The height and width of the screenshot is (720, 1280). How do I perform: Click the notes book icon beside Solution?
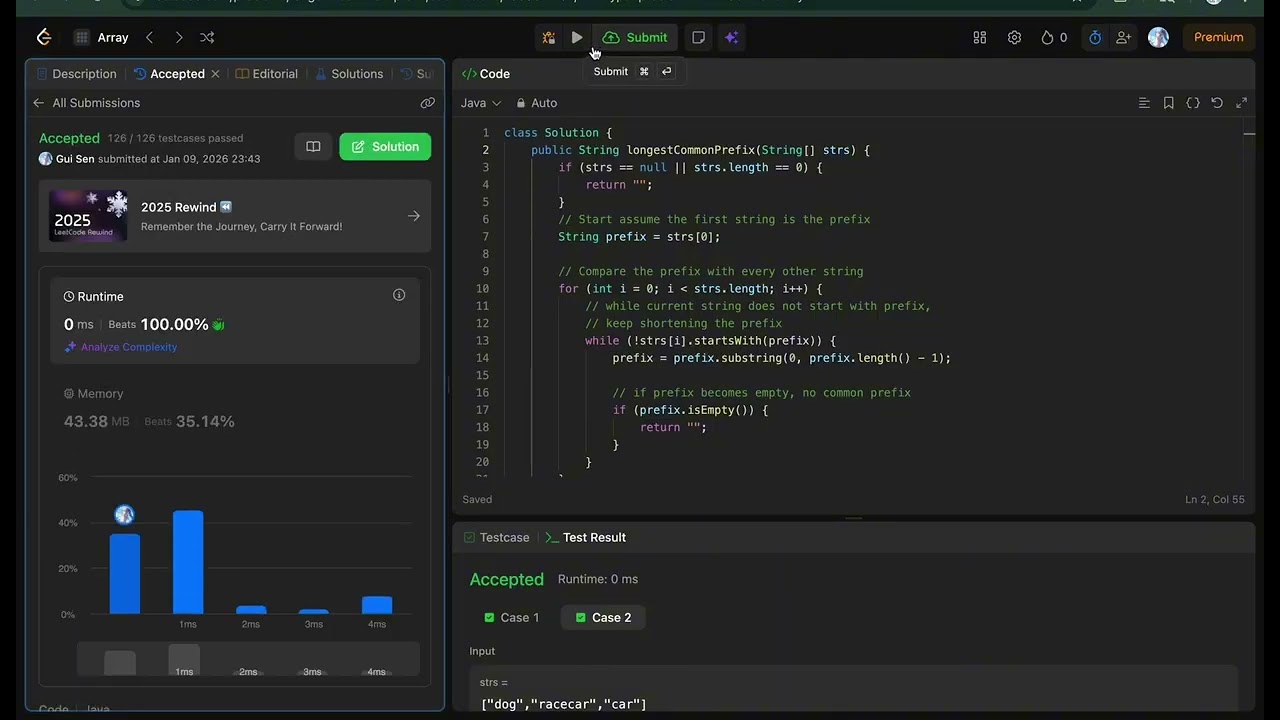(313, 146)
